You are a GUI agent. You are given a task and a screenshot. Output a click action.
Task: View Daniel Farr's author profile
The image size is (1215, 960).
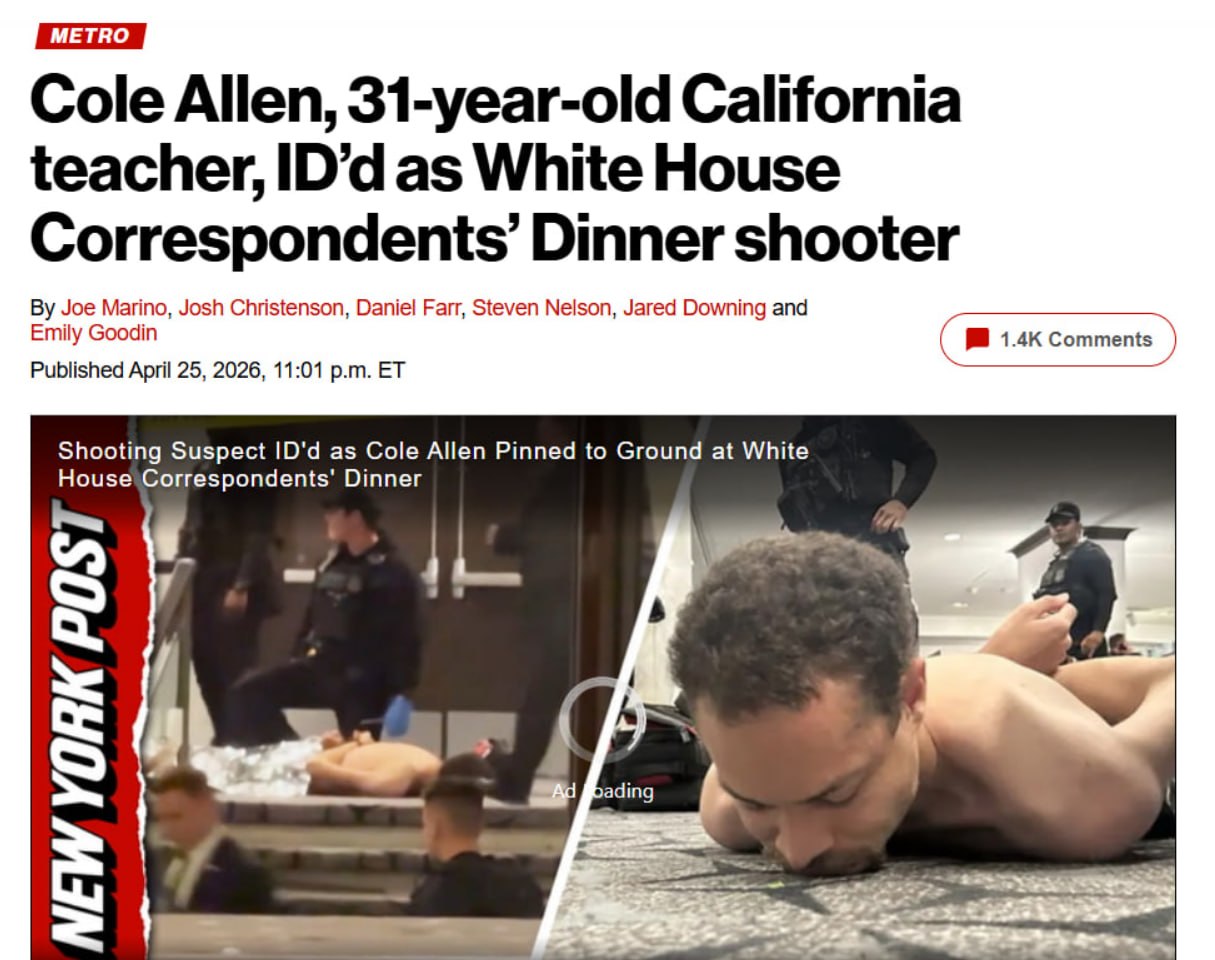[x=407, y=308]
